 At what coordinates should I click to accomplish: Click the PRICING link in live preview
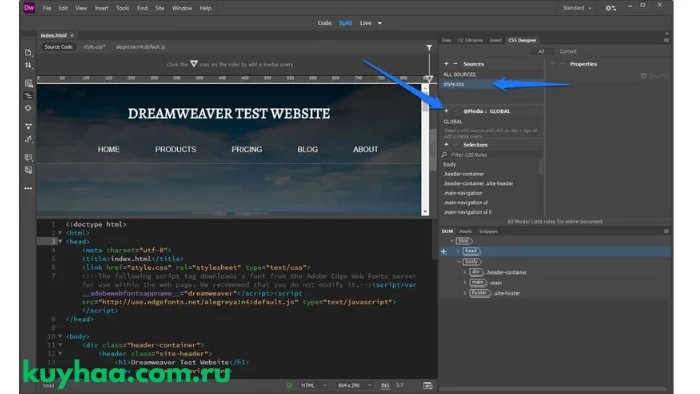246,149
